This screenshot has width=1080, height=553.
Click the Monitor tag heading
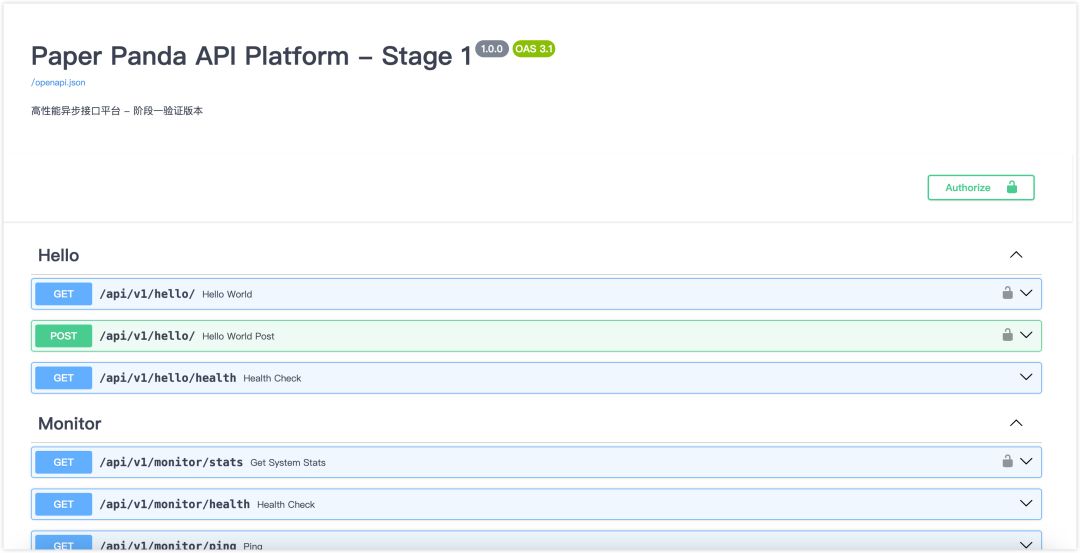(70, 423)
